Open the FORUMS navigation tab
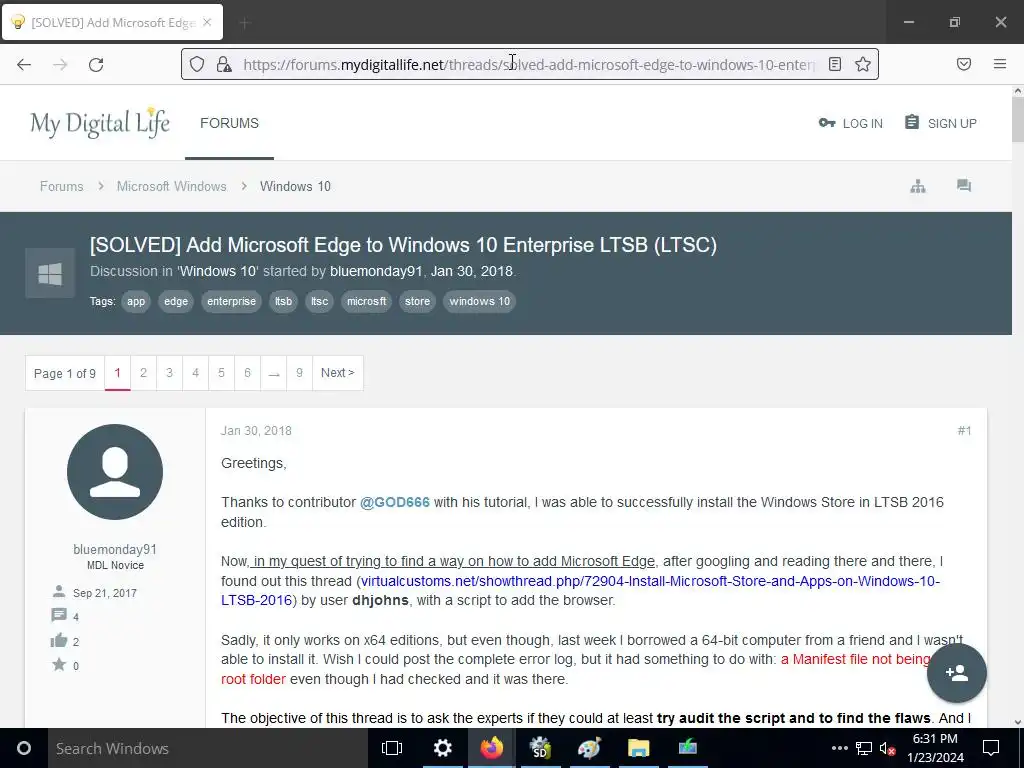Screen dimensions: 1024x768 (x=229, y=123)
